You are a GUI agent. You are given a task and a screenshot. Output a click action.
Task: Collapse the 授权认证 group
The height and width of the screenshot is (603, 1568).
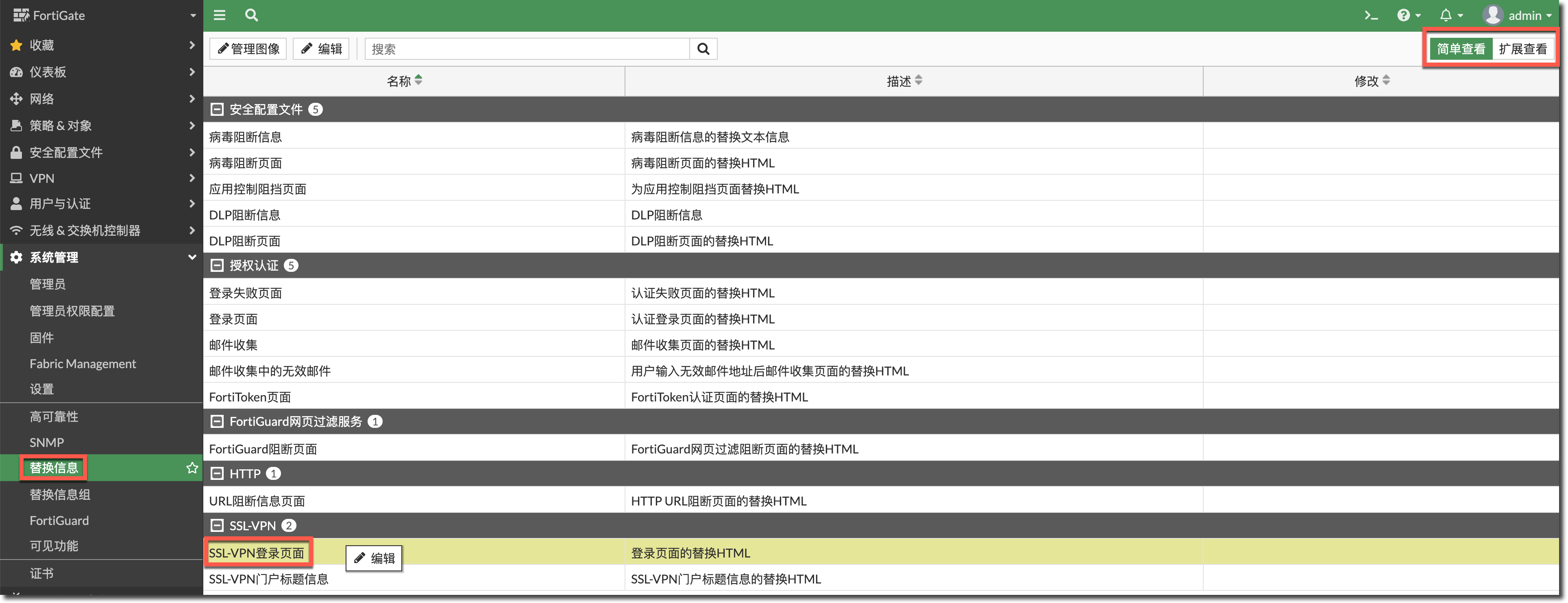(217, 265)
